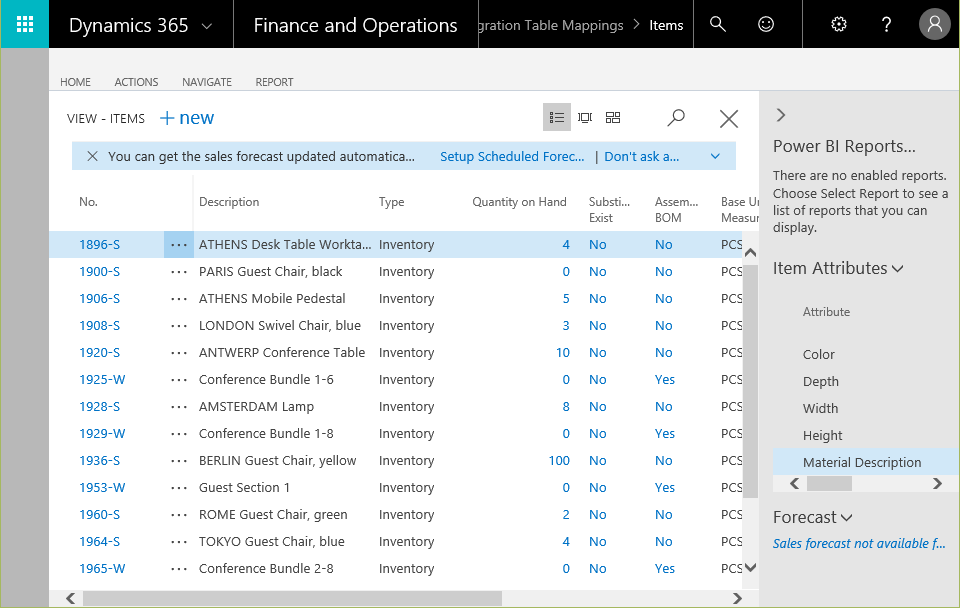Open the REPORT ribbon tab
The height and width of the screenshot is (608, 960).
click(x=274, y=82)
